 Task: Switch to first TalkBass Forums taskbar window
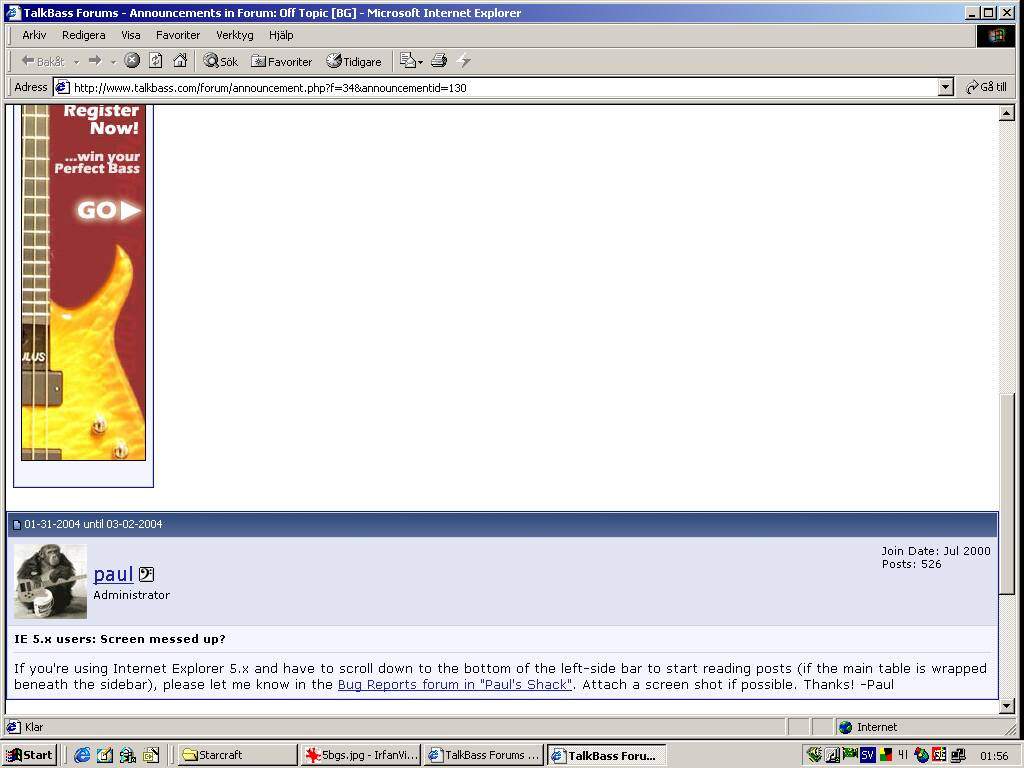pos(483,755)
